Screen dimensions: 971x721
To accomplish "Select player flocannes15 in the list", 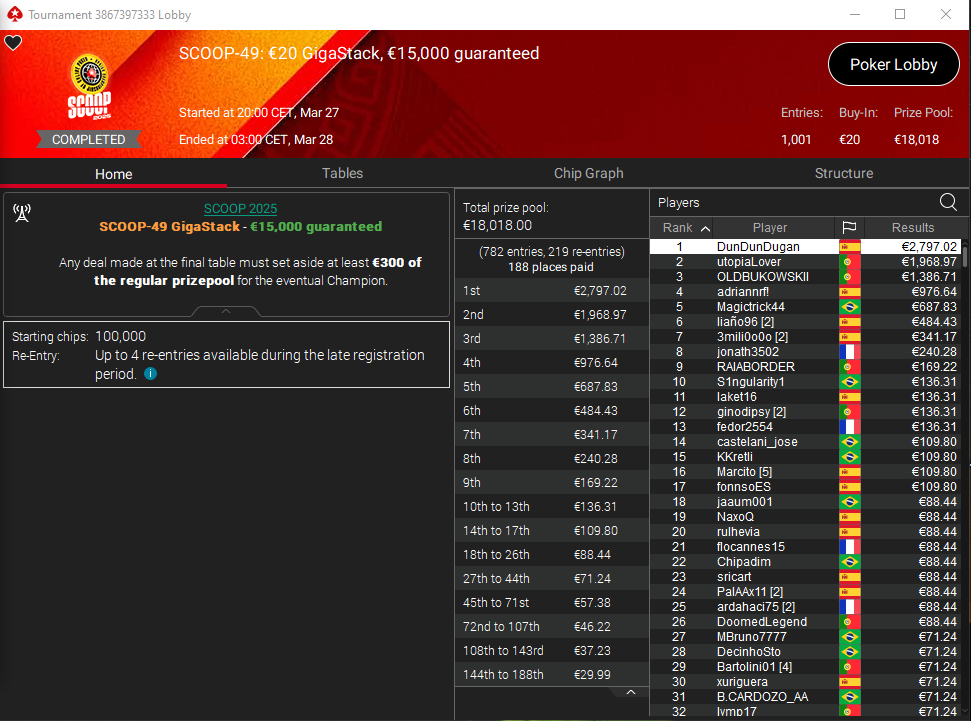I will point(805,547).
